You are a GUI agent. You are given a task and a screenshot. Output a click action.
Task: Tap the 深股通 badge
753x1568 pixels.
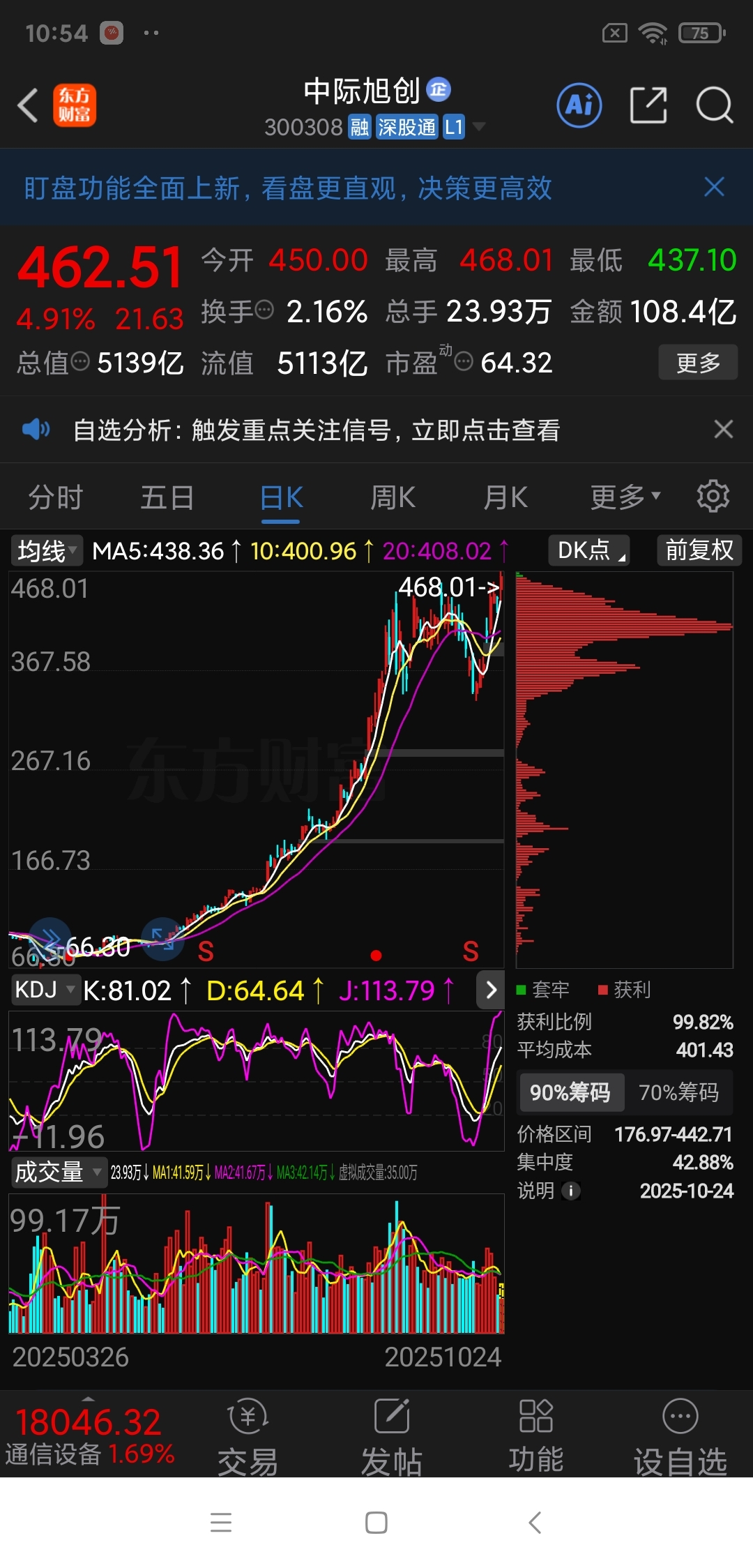coord(406,127)
